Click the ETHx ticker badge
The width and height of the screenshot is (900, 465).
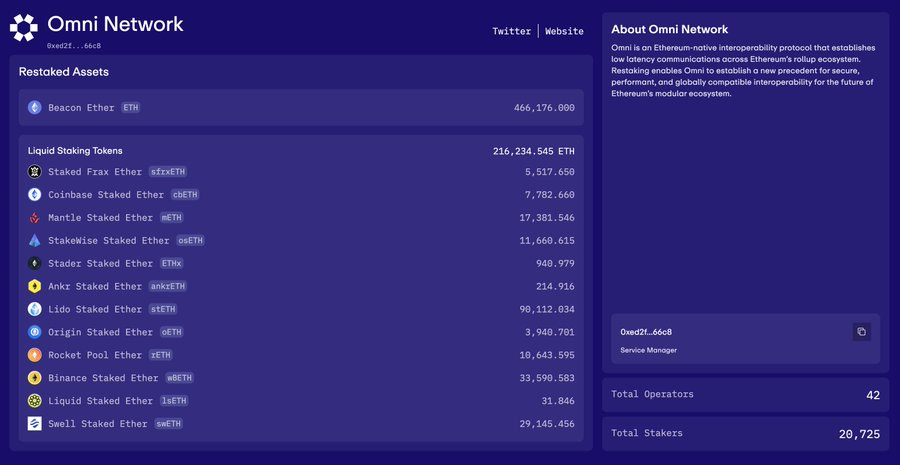tap(172, 264)
